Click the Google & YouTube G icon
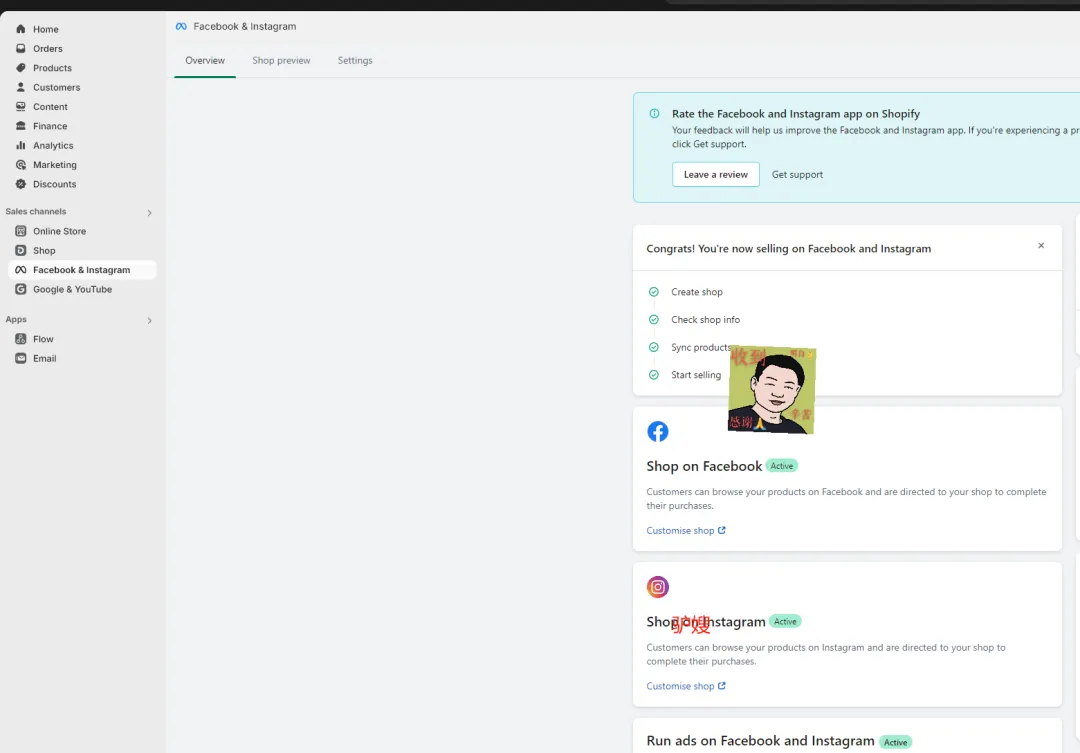The height and width of the screenshot is (753, 1080). click(21, 289)
